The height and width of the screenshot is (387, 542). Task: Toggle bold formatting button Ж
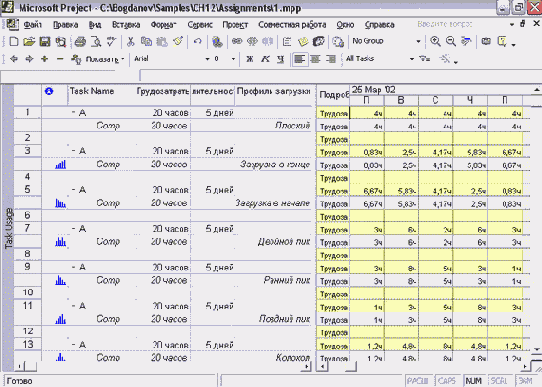tap(249, 59)
